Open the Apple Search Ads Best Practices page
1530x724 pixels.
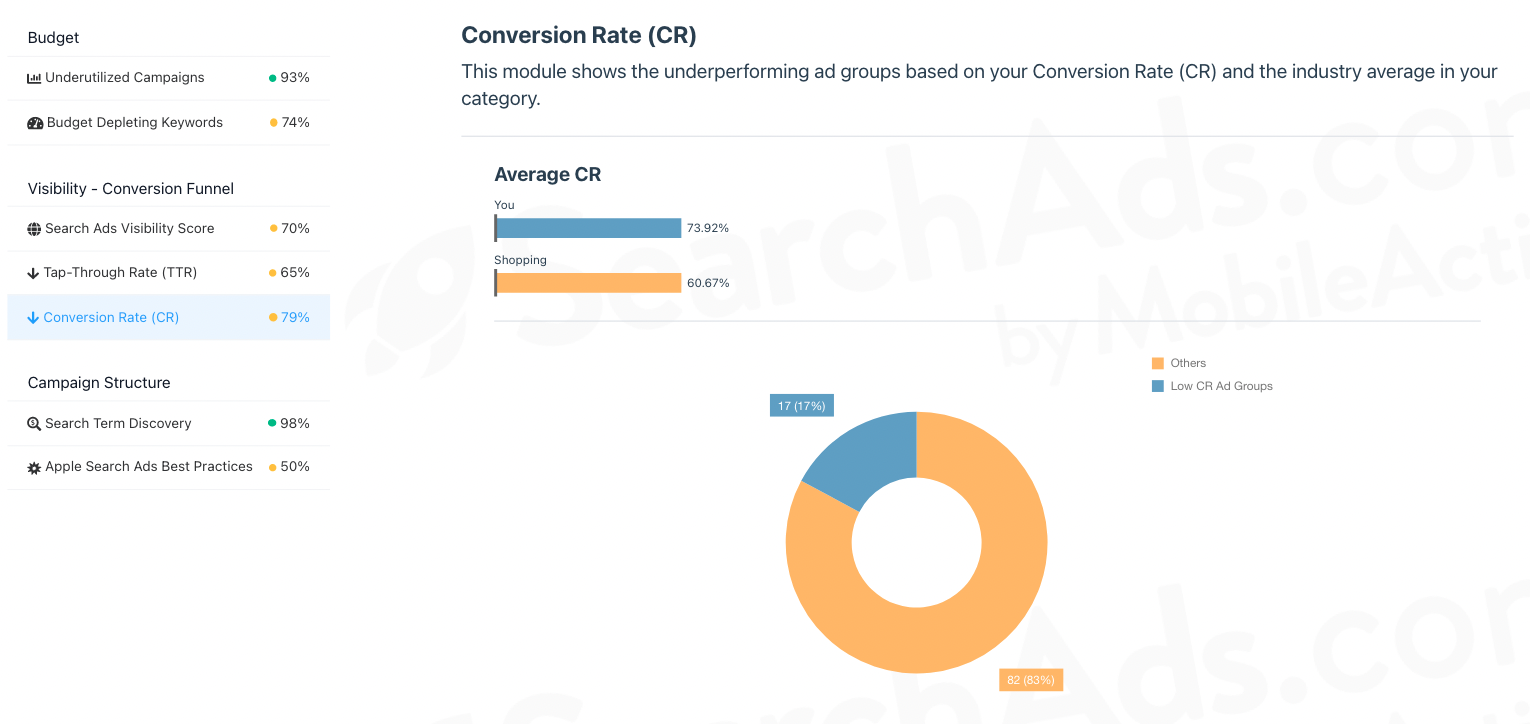point(148,467)
